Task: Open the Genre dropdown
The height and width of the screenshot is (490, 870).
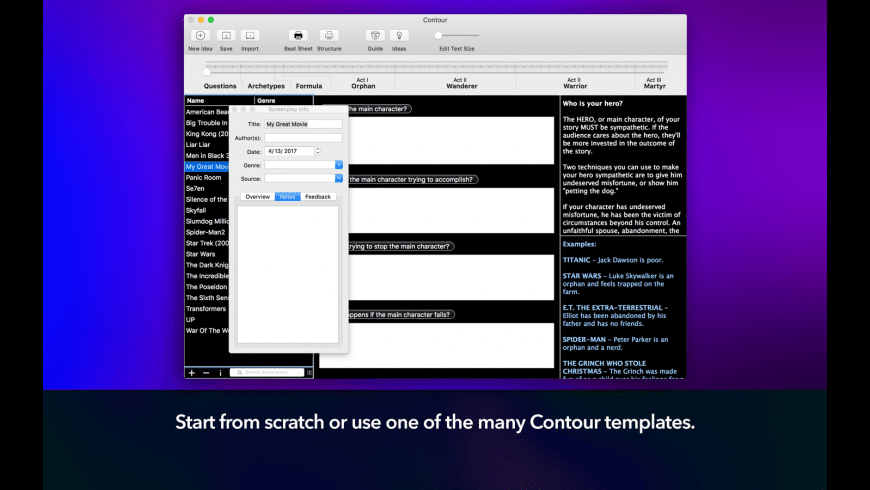Action: [338, 165]
